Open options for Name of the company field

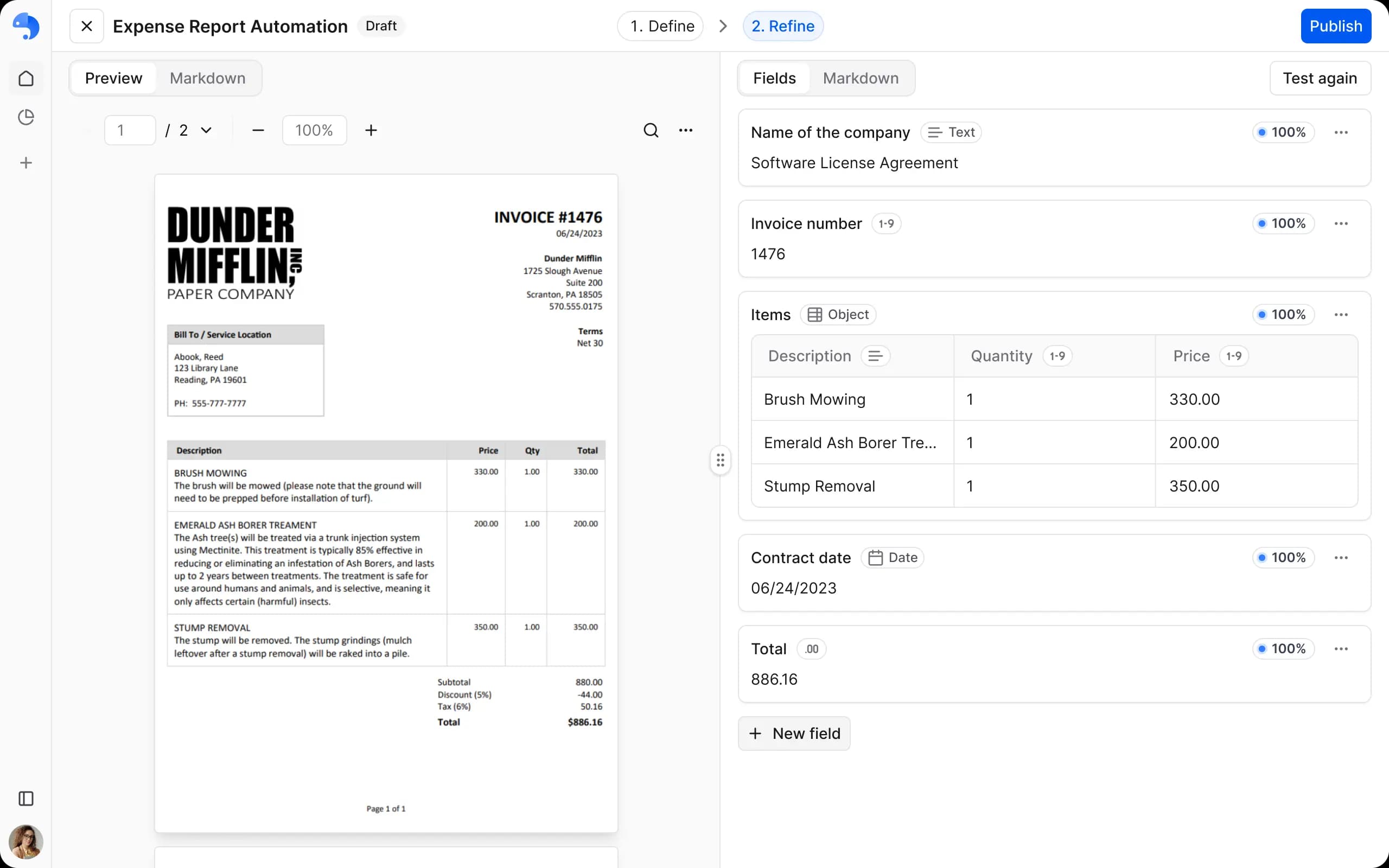(x=1341, y=132)
